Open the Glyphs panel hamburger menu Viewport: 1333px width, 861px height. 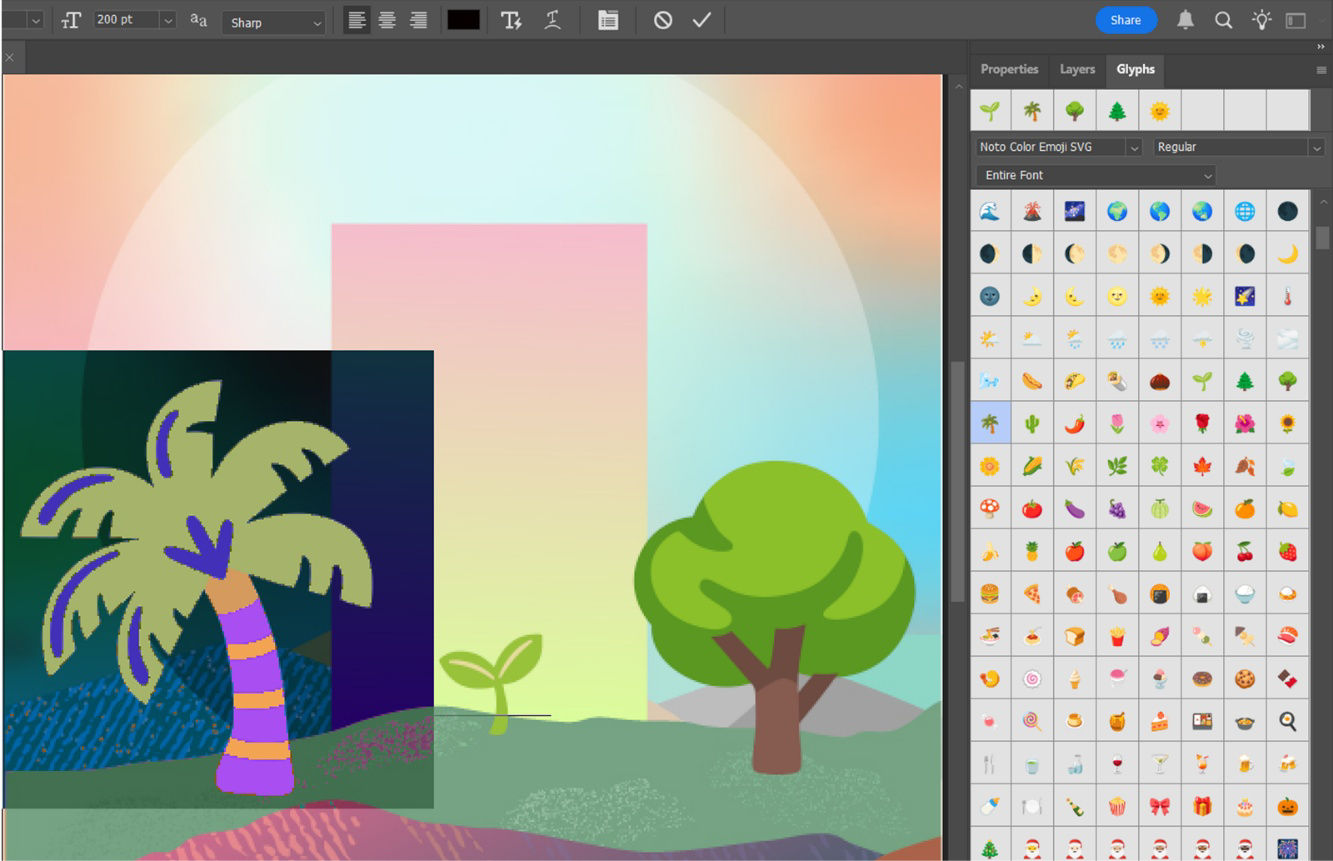click(1319, 70)
